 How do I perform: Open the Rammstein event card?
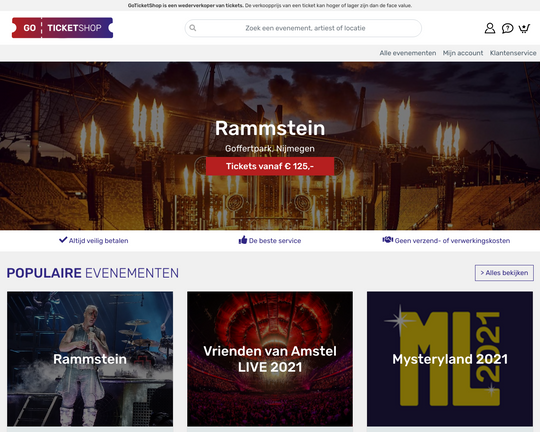pyautogui.click(x=90, y=359)
